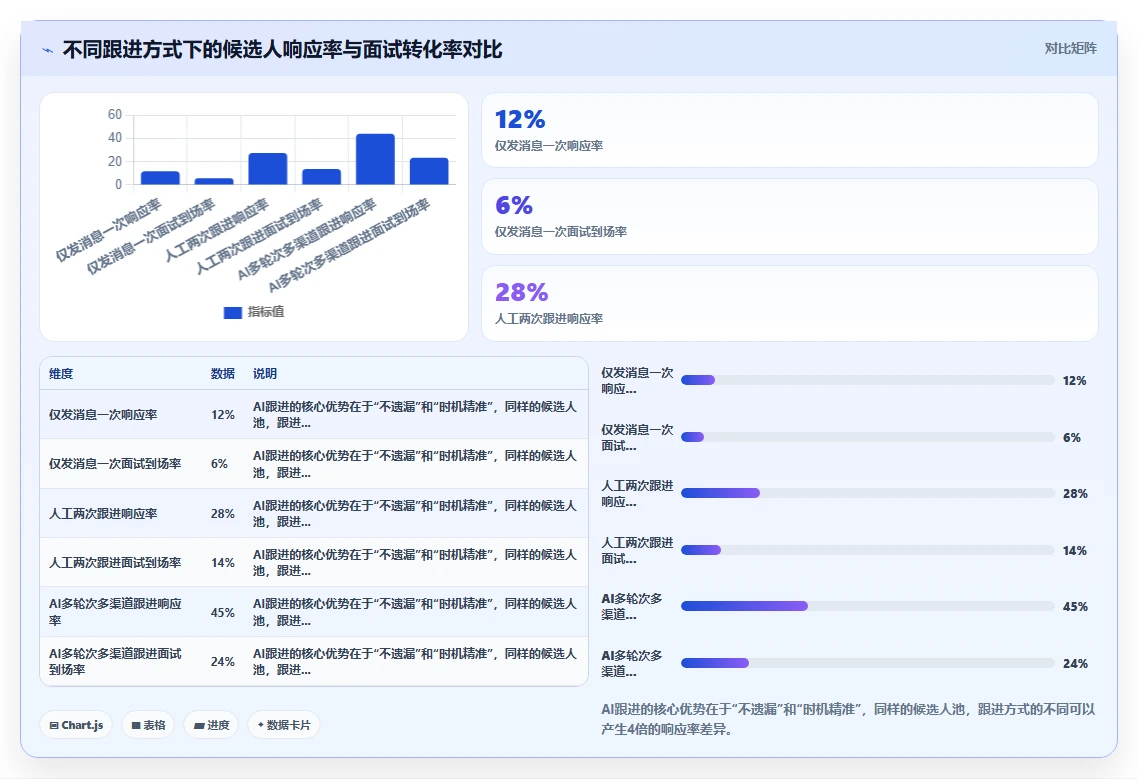Click the 14% progress bar

(x=867, y=550)
